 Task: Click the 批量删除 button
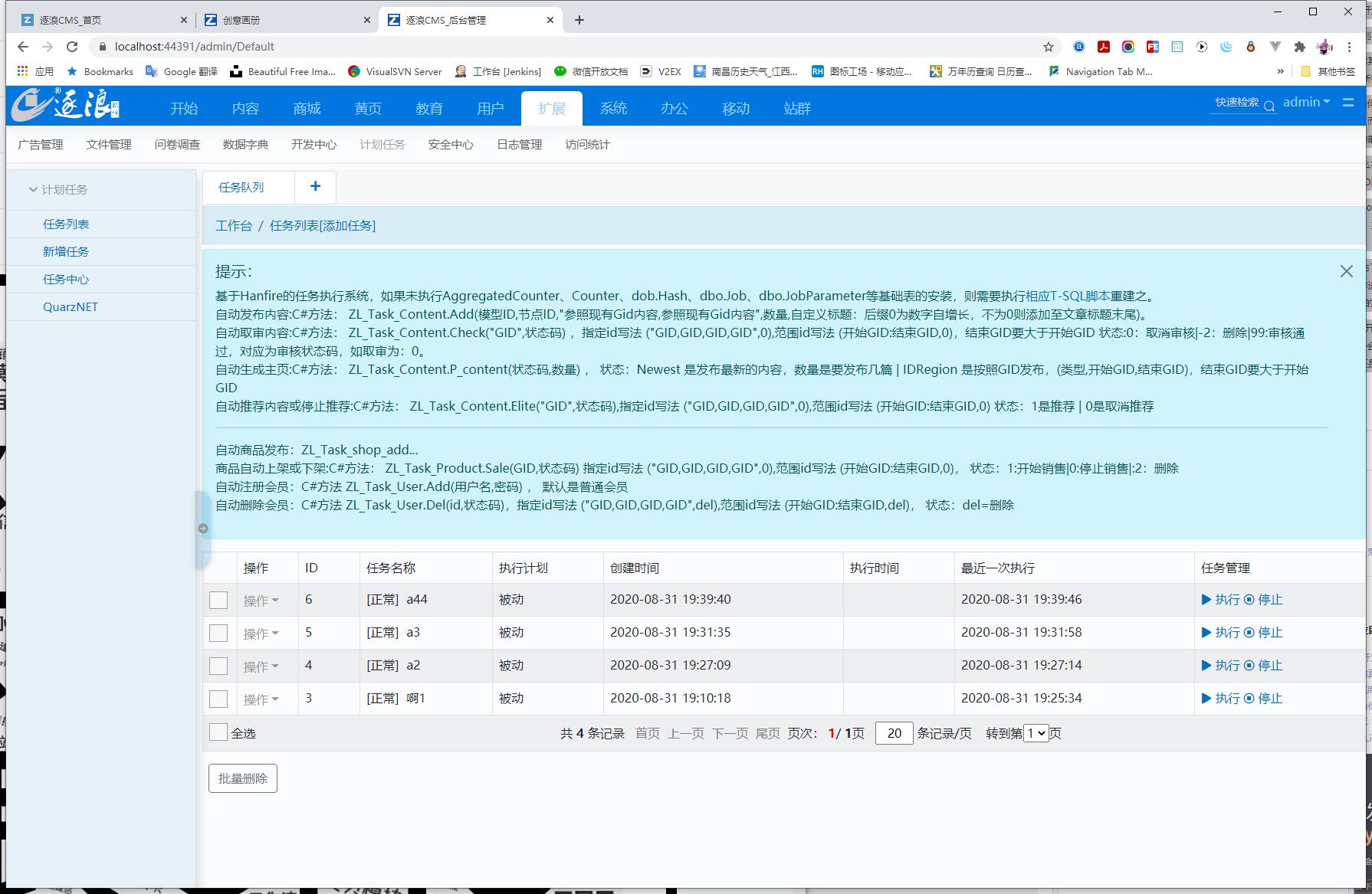tap(242, 778)
